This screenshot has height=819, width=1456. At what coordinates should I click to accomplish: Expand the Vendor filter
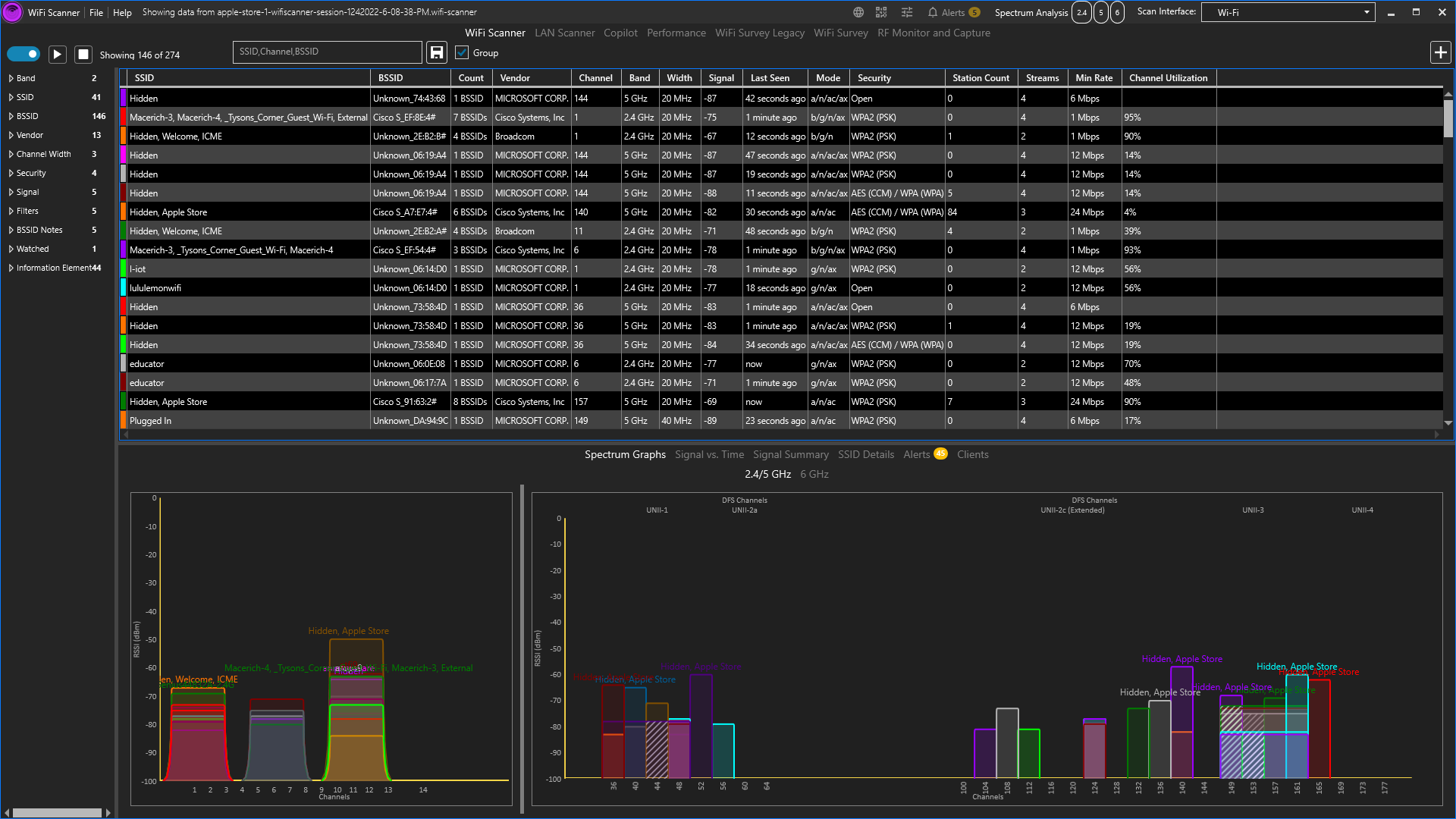point(11,135)
